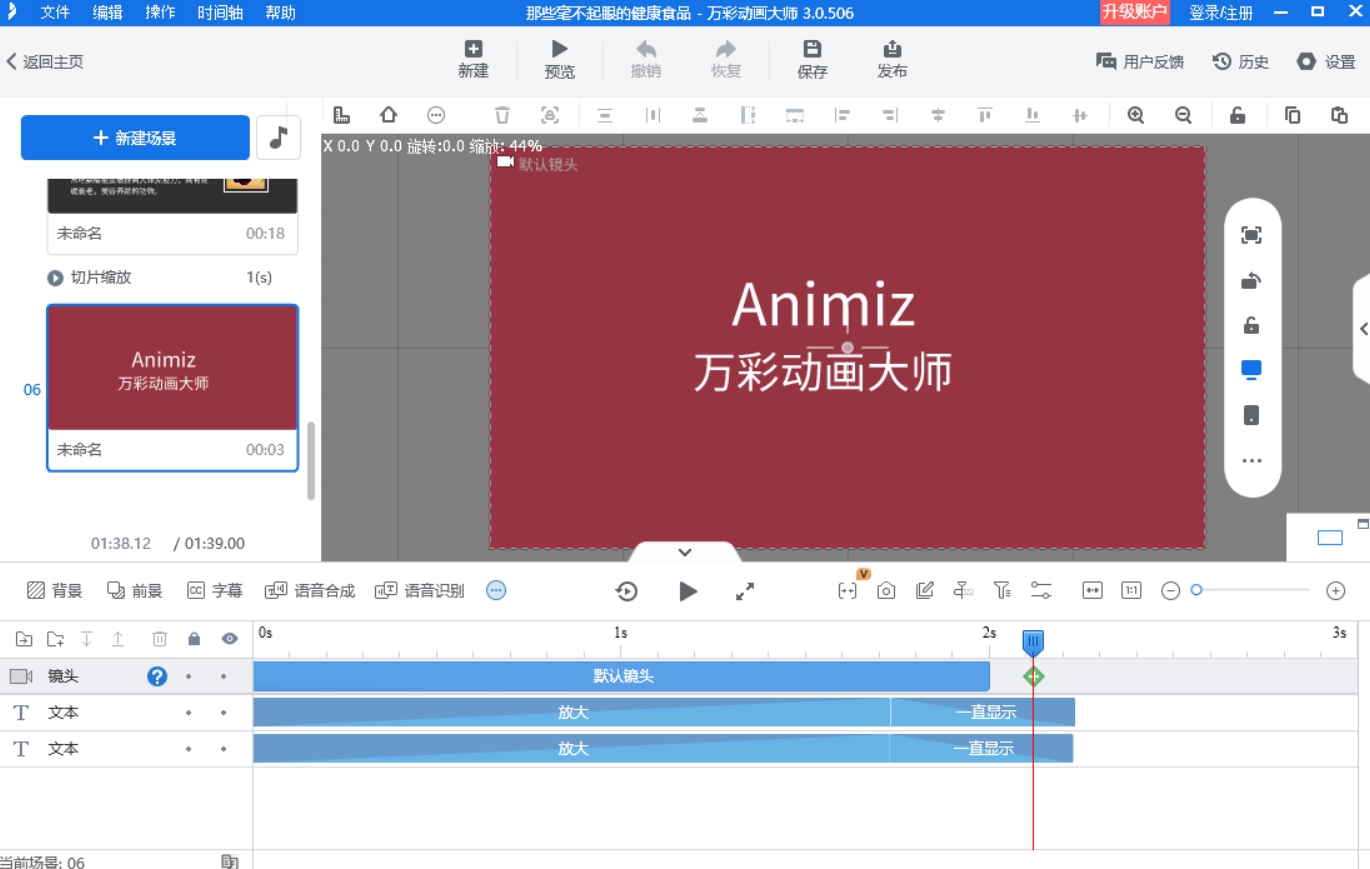
Task: Click the blue playhead marker on timeline
Action: 1033,642
